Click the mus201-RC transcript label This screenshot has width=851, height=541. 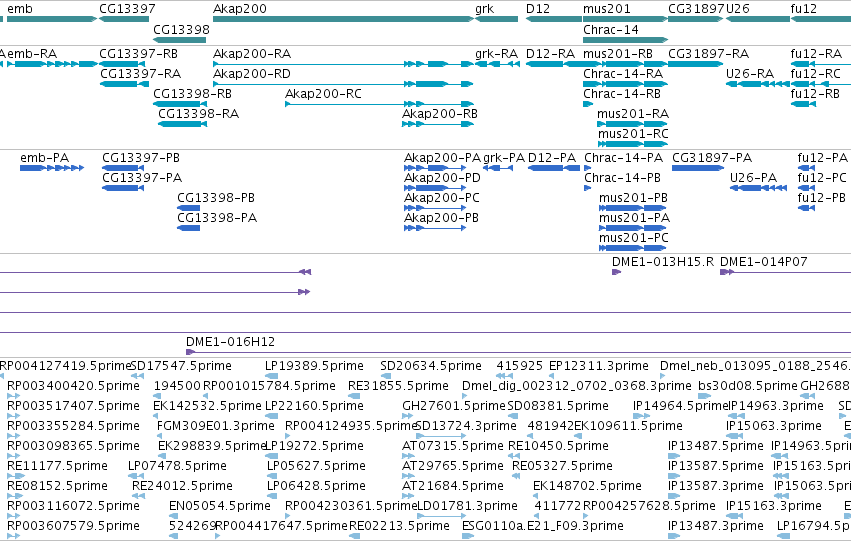pyautogui.click(x=633, y=134)
